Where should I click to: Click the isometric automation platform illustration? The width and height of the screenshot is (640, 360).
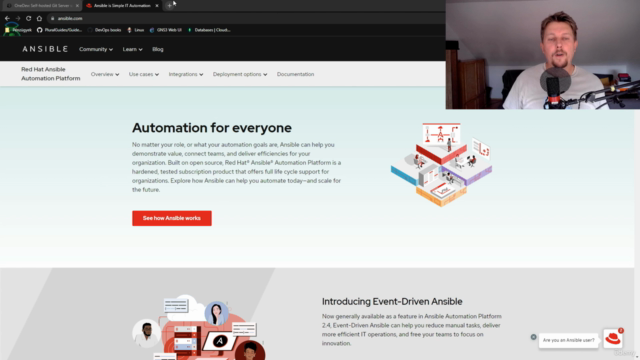[441, 164]
